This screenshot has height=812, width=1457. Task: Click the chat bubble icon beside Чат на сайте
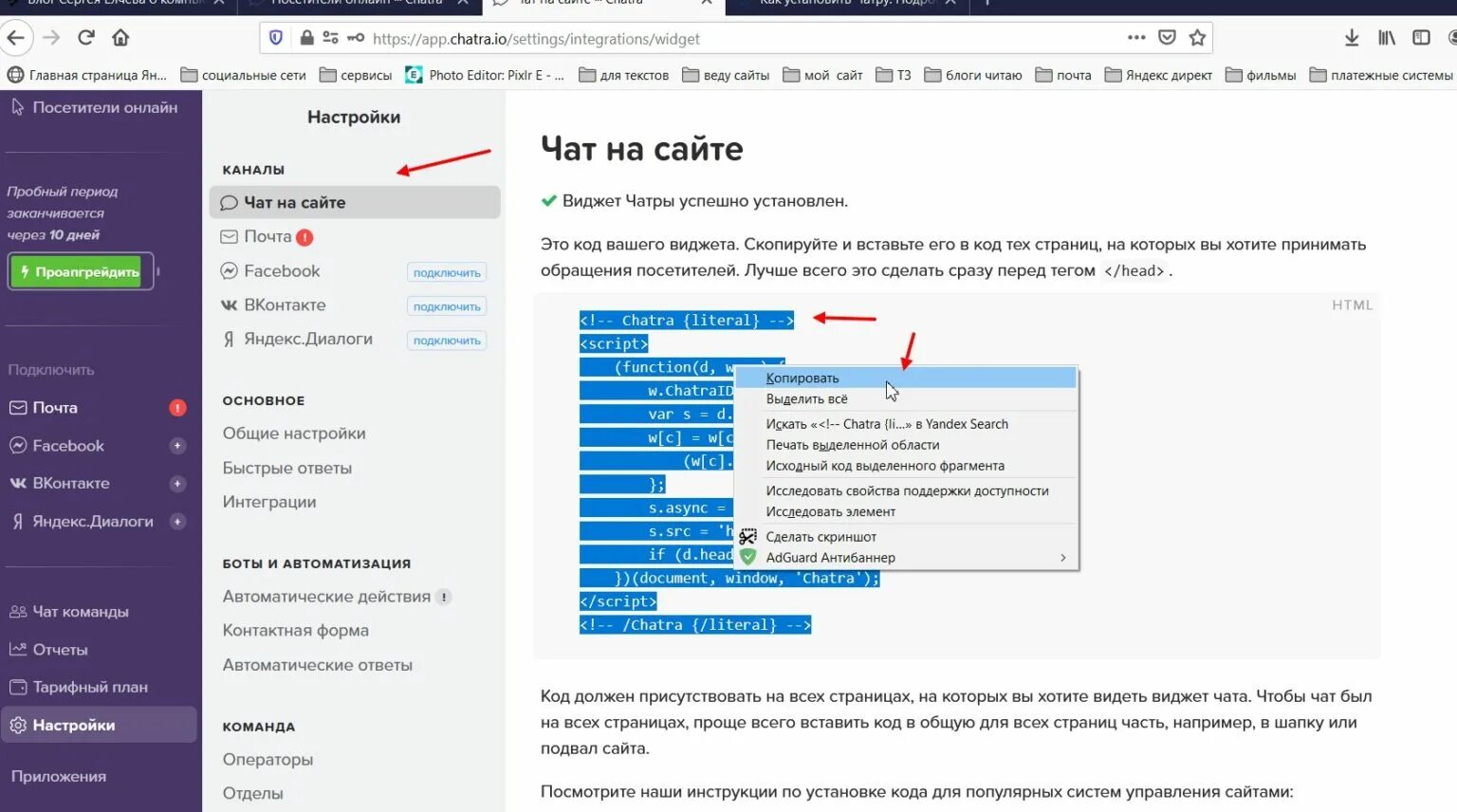(x=229, y=202)
